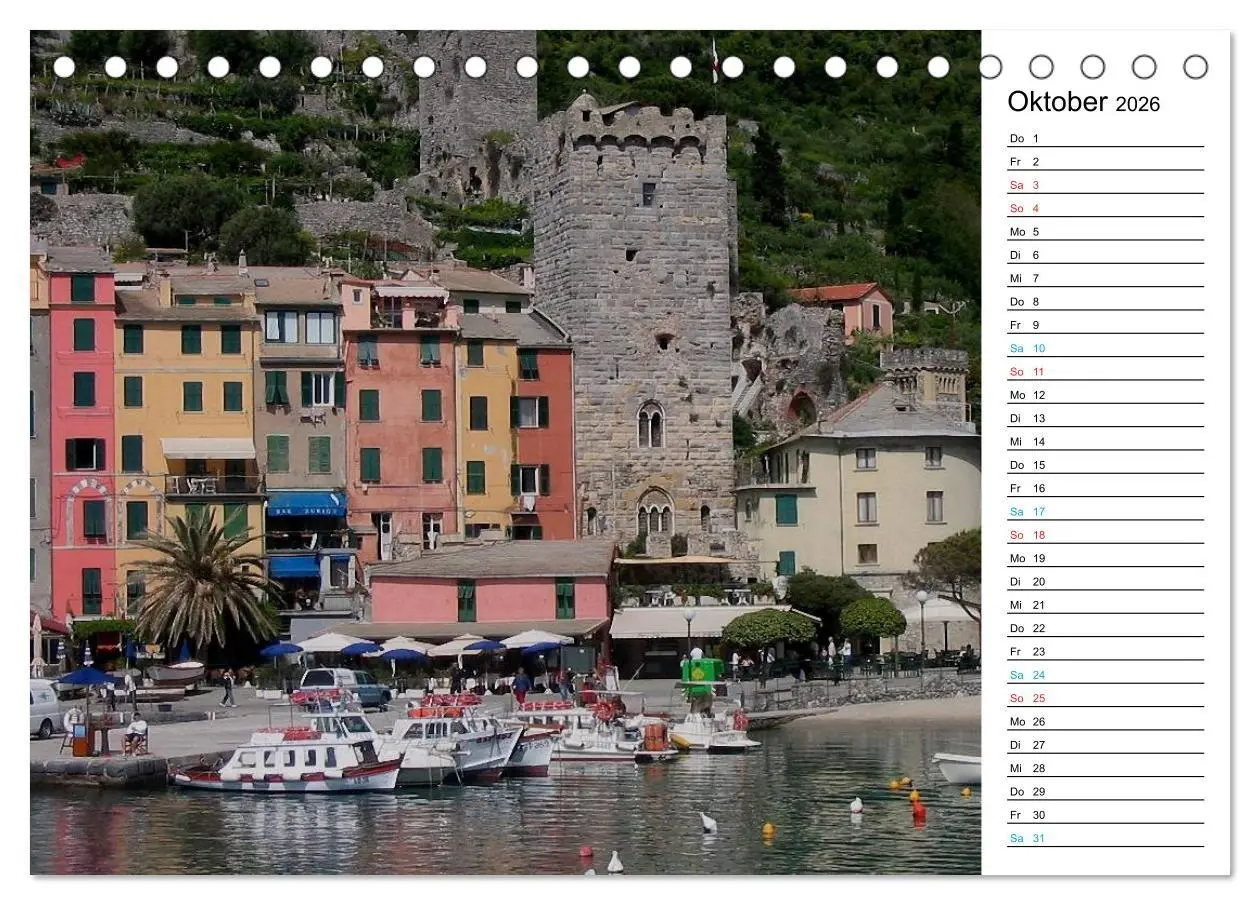Select the row 'Mo 12'
Viewport: 1260px width, 905px height.
click(1105, 394)
